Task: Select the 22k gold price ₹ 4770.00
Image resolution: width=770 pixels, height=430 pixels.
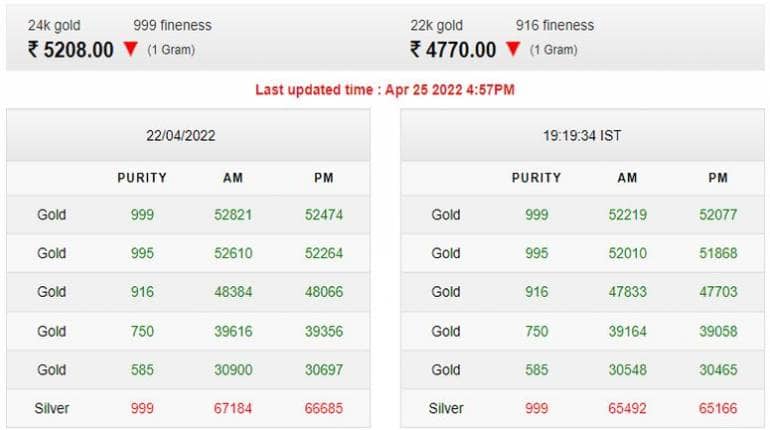Action: 453,50
